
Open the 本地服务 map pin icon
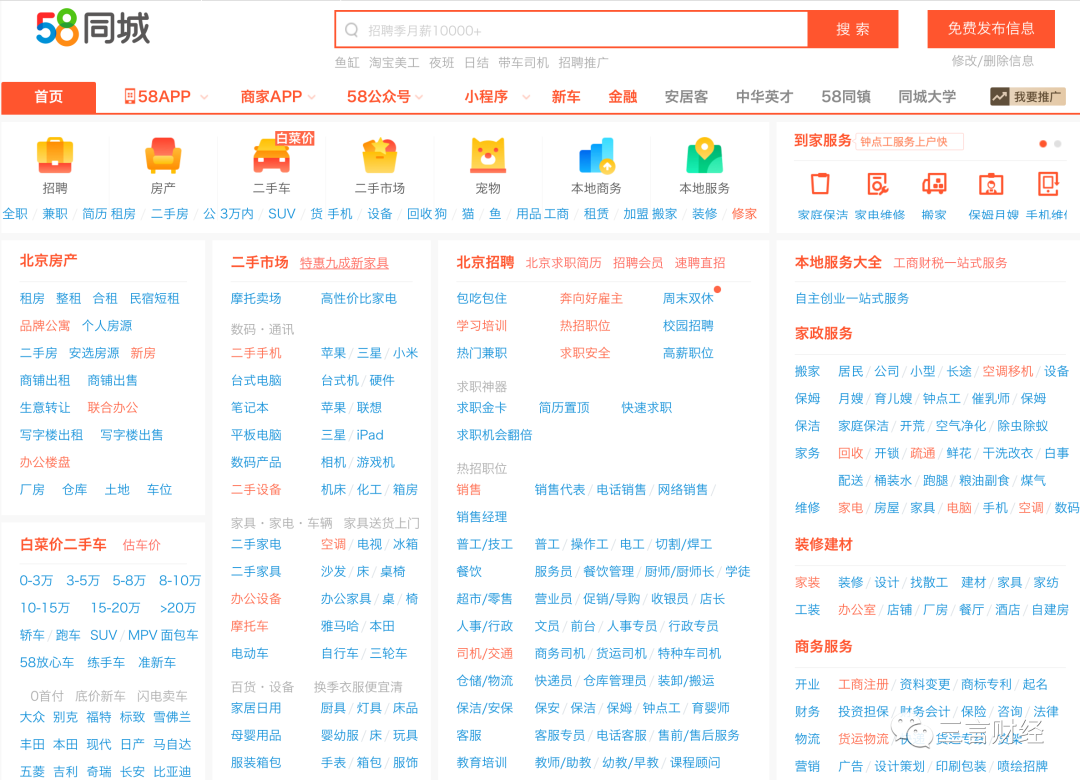click(x=705, y=155)
